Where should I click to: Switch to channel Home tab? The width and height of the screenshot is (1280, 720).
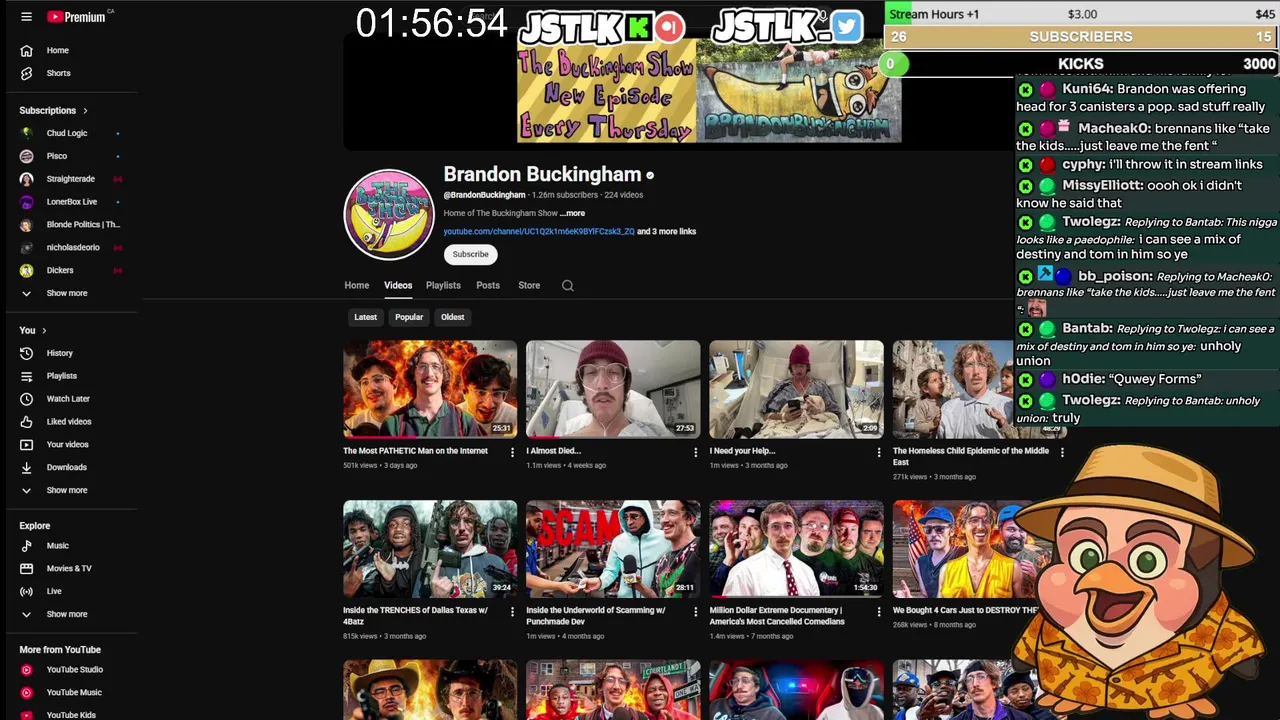coord(357,285)
